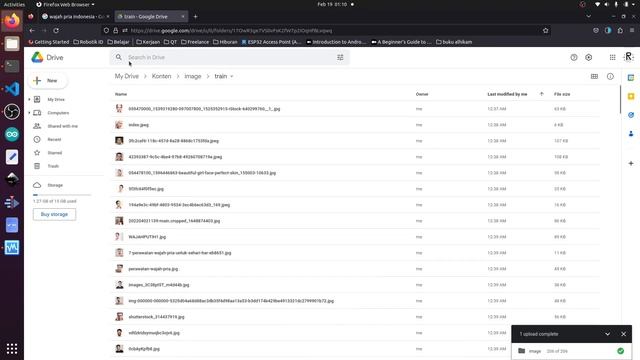Open the Firefox extensions puzzle icon
This screenshot has width=640, height=360.
click(620, 31)
